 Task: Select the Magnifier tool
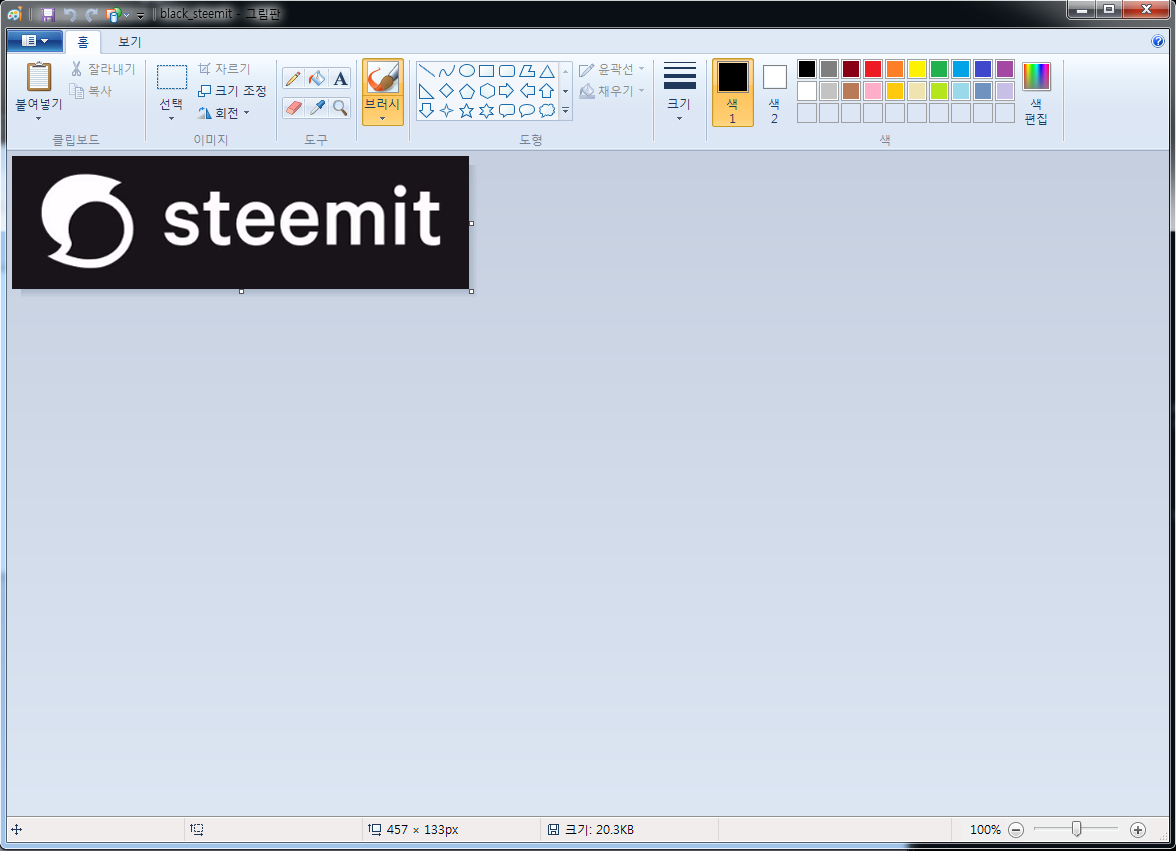coord(340,108)
